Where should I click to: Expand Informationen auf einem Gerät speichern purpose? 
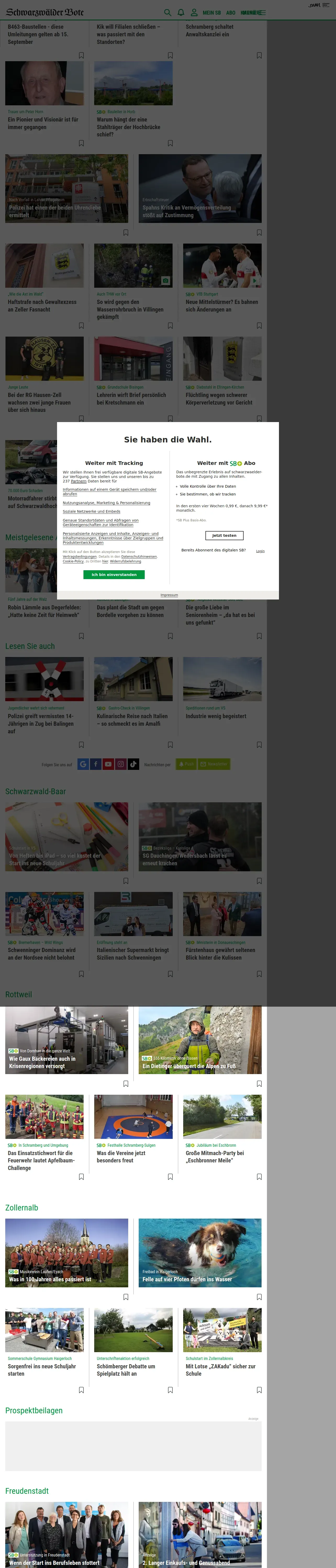110,491
